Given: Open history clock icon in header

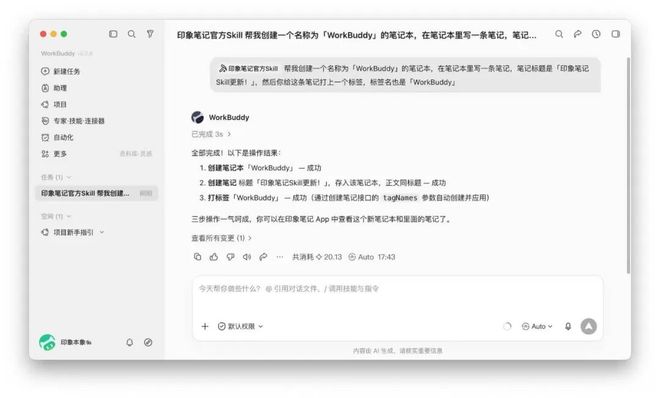Looking at the screenshot, I should (x=596, y=34).
